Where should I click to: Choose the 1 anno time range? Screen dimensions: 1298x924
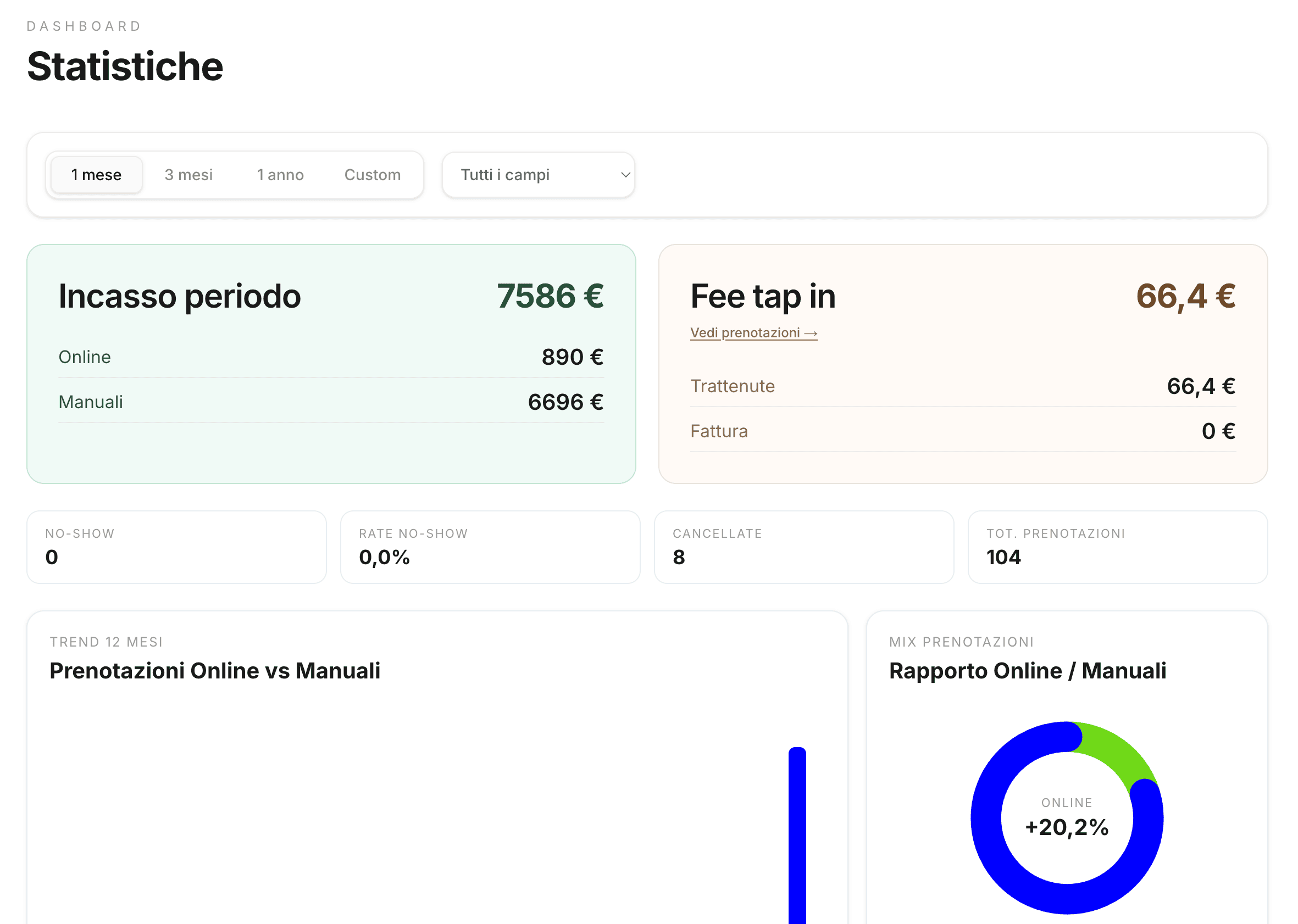pyautogui.click(x=280, y=175)
